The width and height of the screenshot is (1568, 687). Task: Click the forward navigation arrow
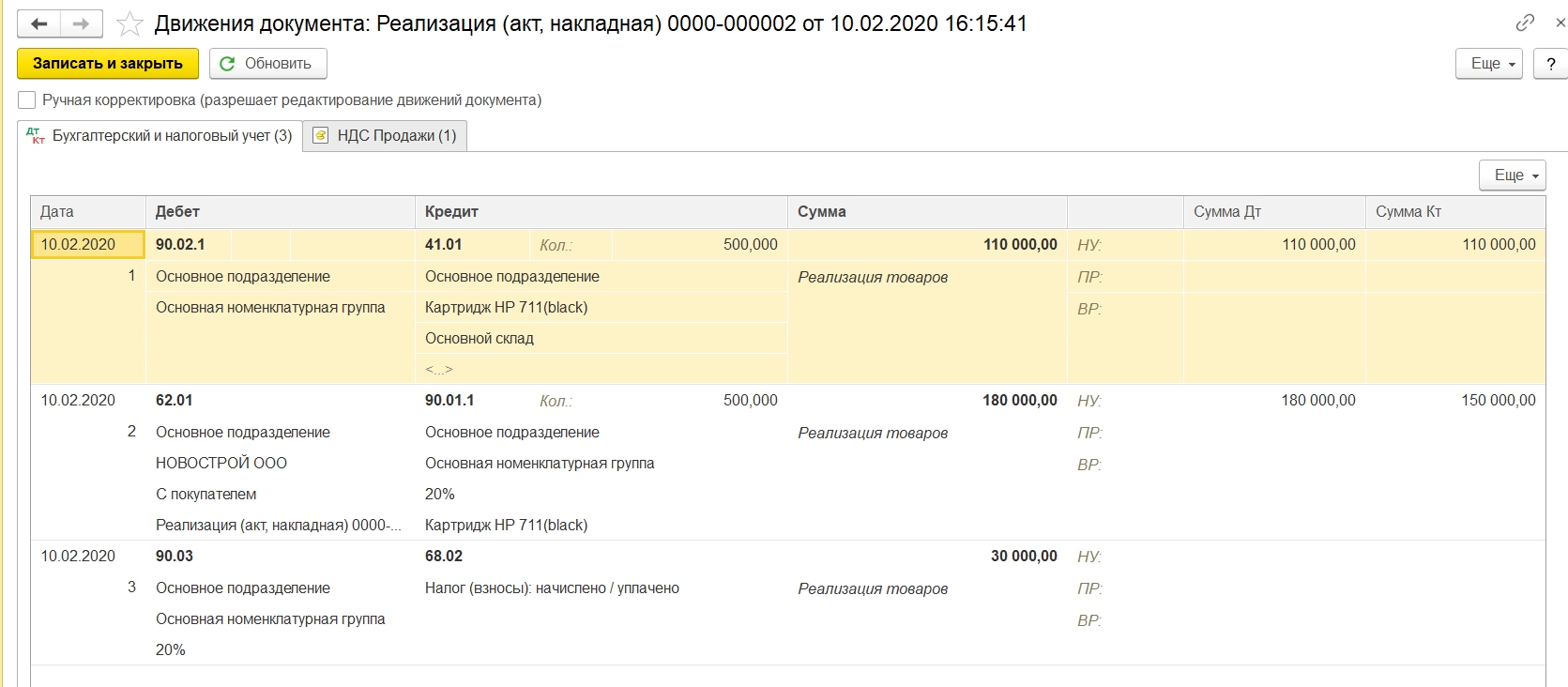[x=82, y=24]
